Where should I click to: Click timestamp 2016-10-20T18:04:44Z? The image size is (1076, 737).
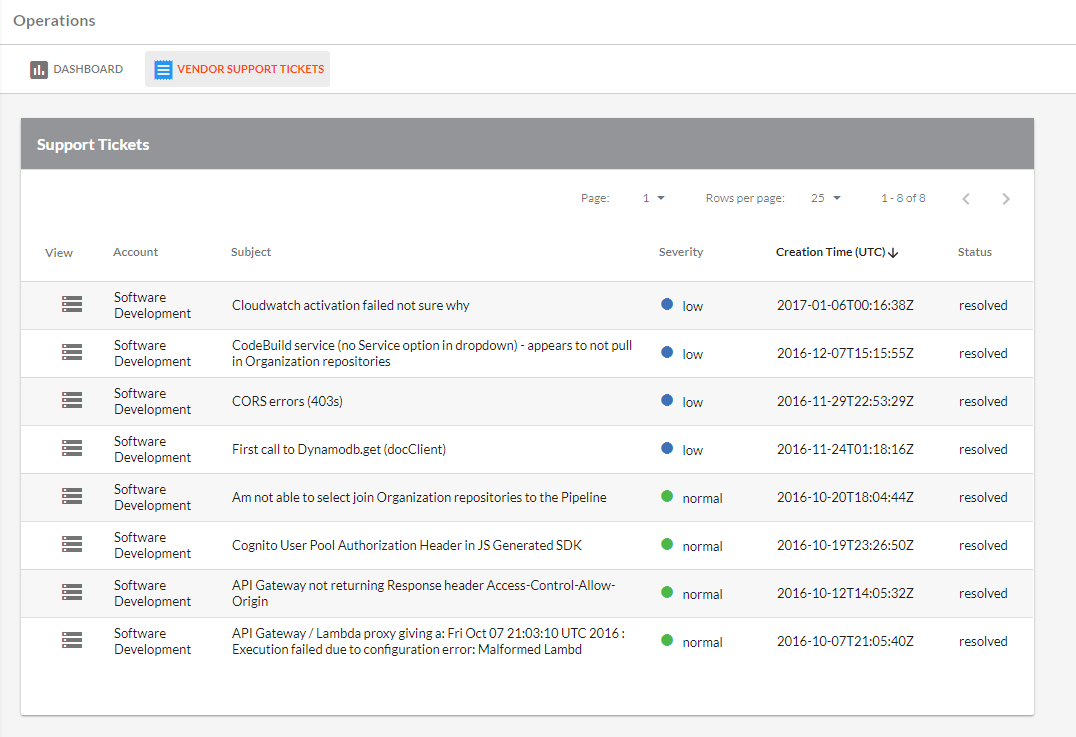[x=845, y=498]
